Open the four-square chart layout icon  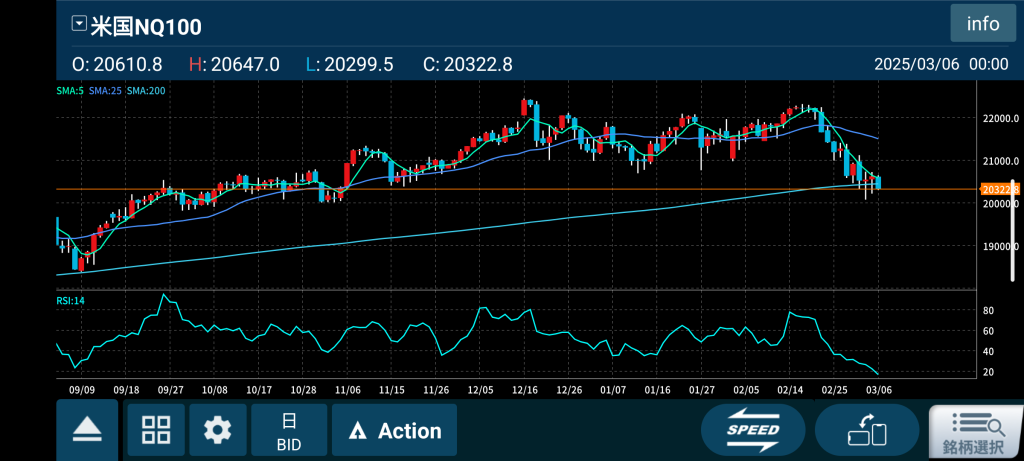156,430
